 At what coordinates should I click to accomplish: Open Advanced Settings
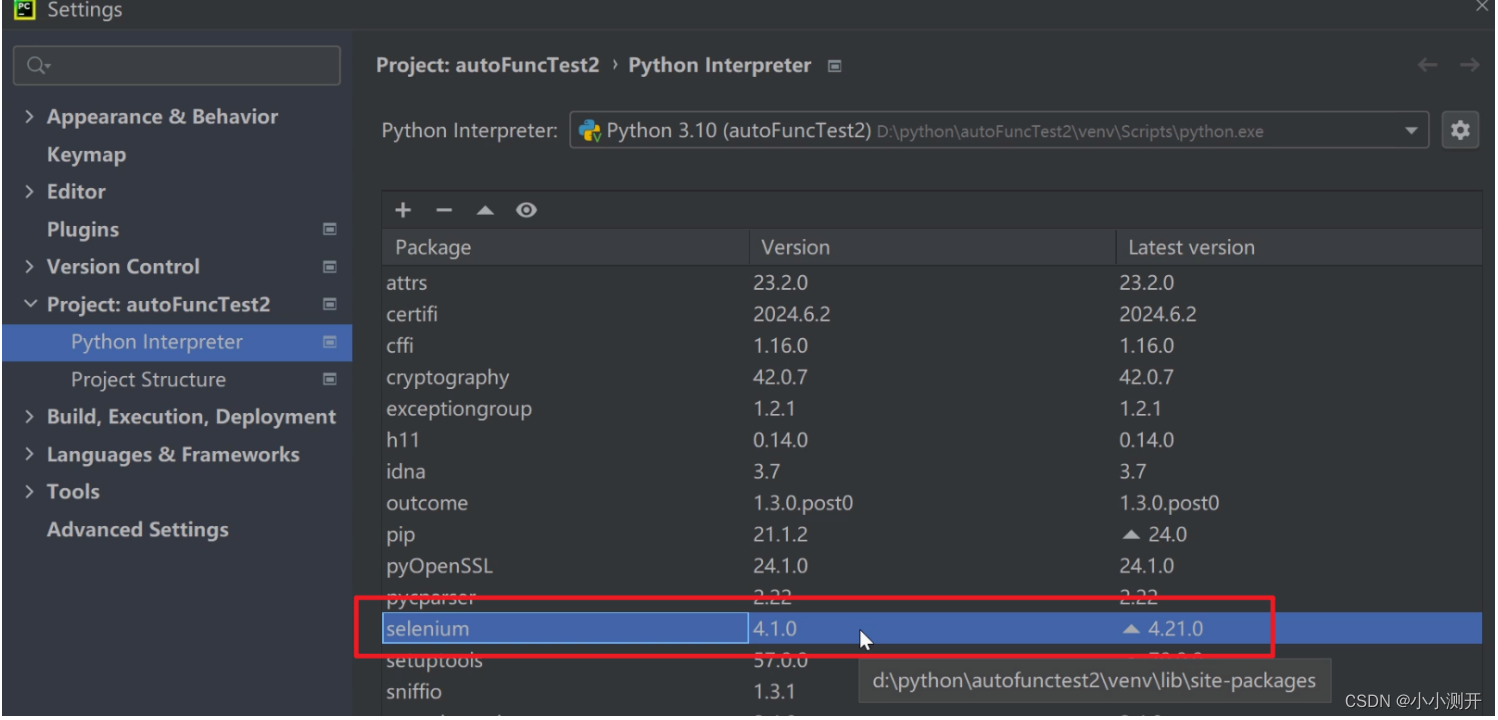[x=138, y=530]
